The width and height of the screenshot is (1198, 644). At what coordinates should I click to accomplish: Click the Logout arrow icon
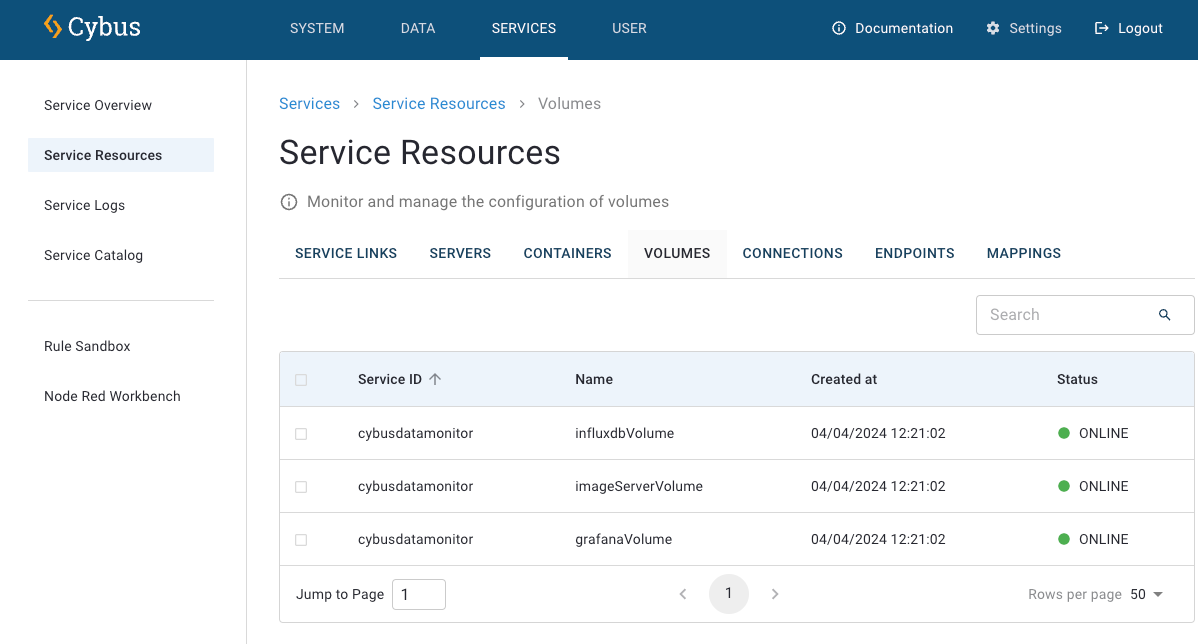tap(1102, 28)
